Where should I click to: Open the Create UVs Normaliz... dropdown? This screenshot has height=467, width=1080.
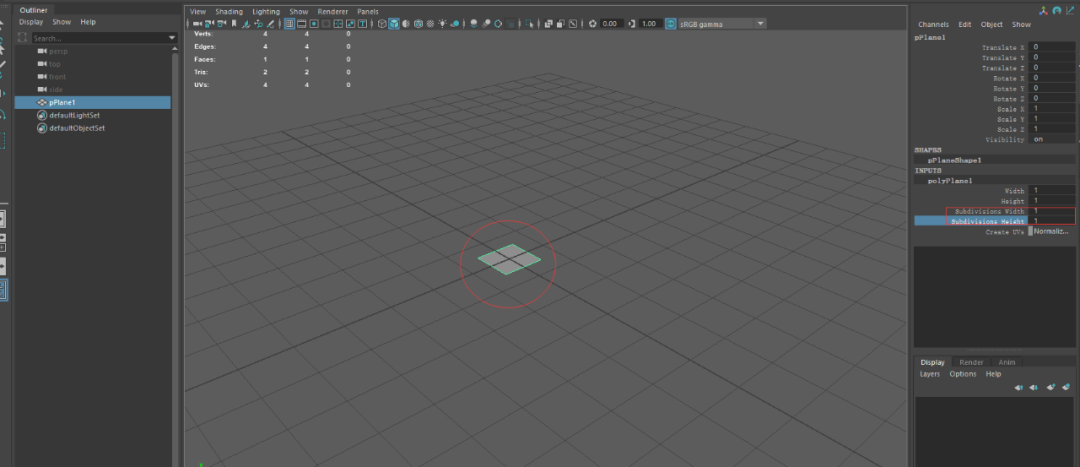pyautogui.click(x=1051, y=231)
